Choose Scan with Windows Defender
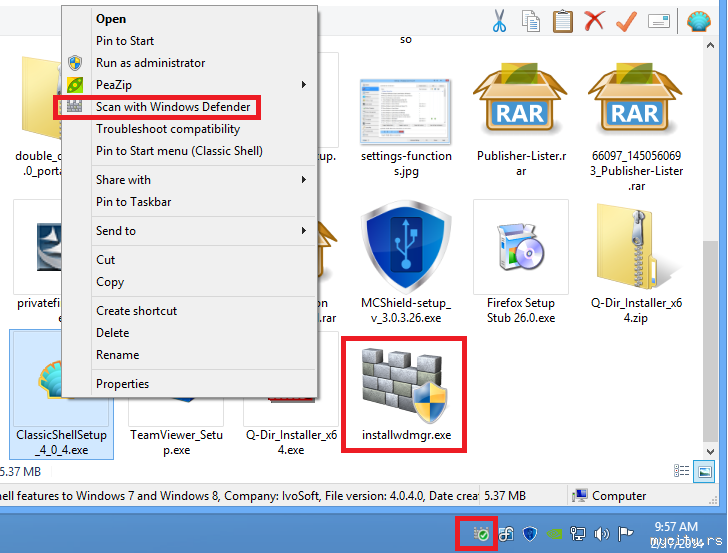This screenshot has height=553, width=728. pos(190,107)
